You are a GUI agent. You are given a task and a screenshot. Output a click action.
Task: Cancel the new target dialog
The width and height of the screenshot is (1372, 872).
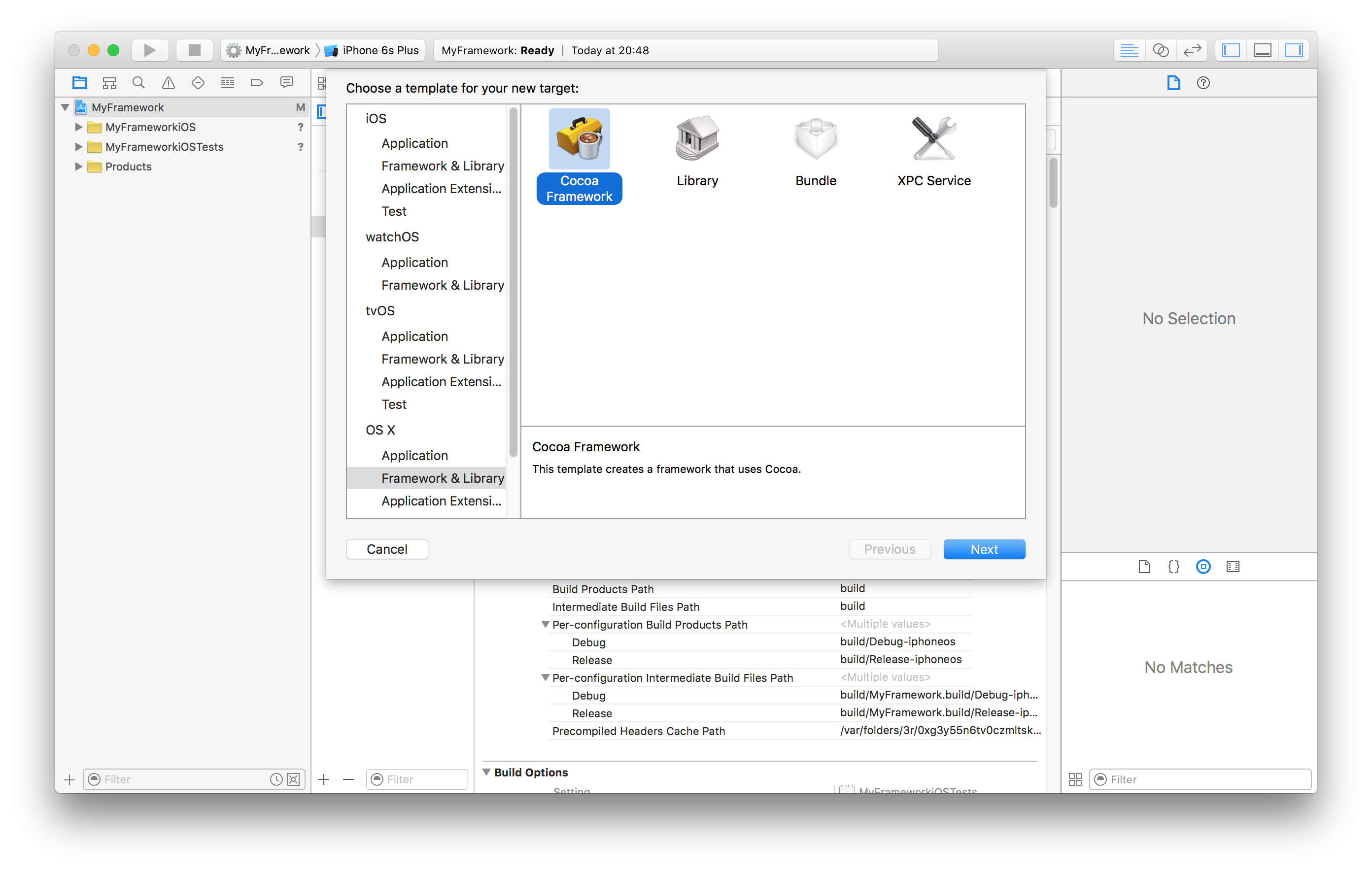tap(387, 549)
